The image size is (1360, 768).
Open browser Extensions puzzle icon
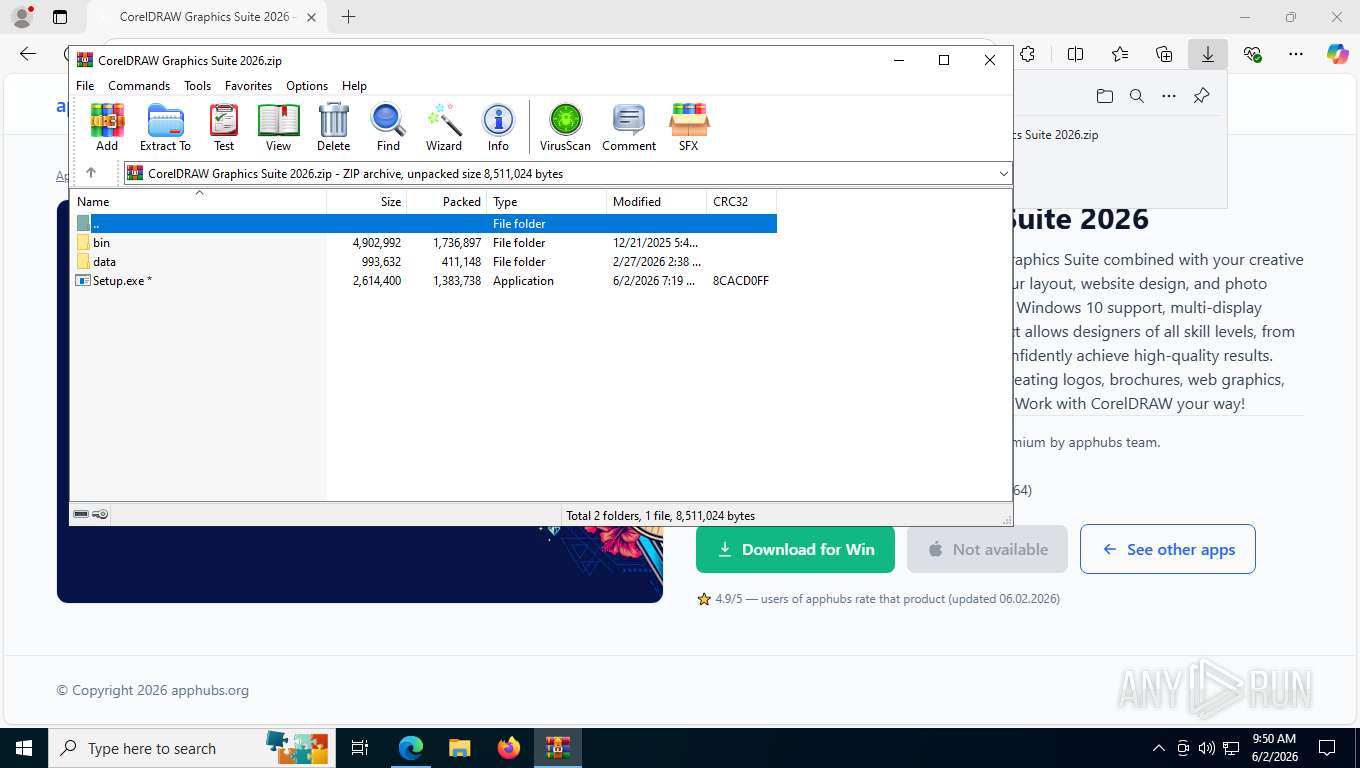pyautogui.click(x=1027, y=54)
